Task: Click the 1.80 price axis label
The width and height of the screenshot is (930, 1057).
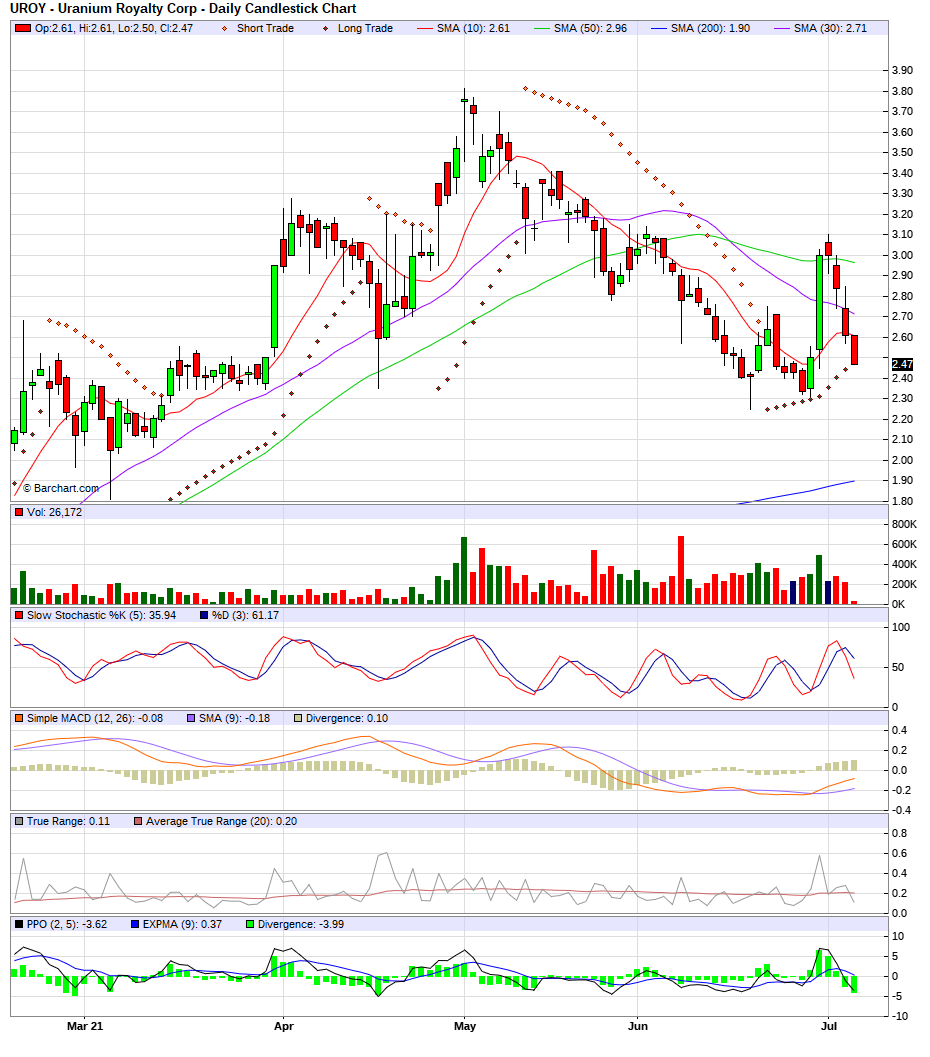Action: pyautogui.click(x=902, y=502)
